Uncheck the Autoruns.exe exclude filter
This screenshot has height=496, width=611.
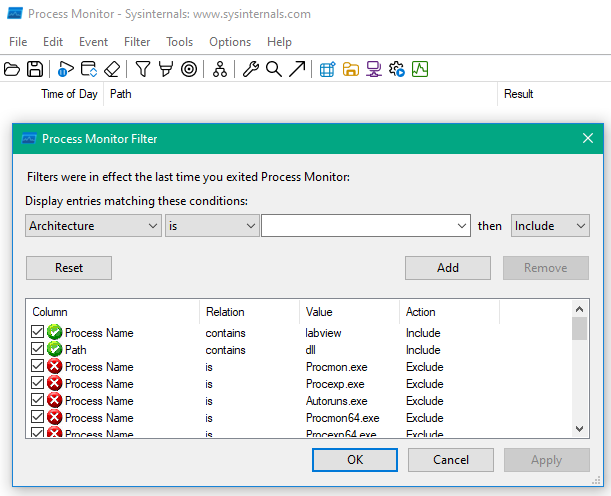(37, 400)
